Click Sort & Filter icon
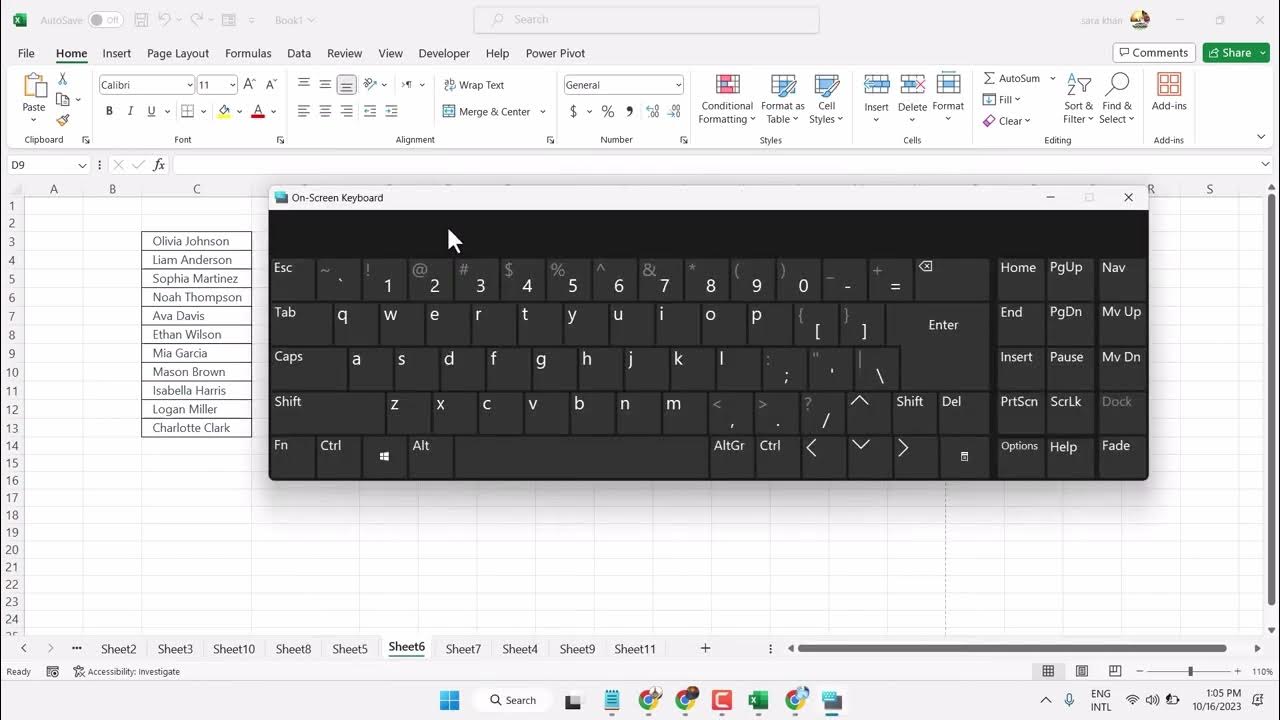 [1079, 85]
